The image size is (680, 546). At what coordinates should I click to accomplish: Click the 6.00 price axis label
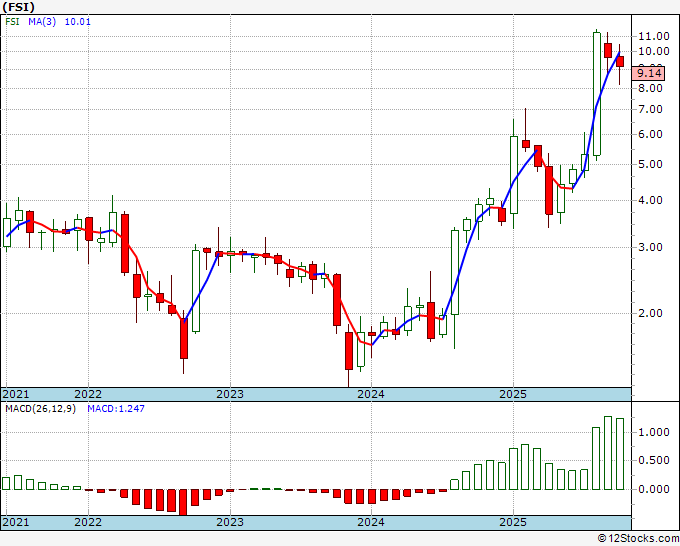(x=651, y=134)
